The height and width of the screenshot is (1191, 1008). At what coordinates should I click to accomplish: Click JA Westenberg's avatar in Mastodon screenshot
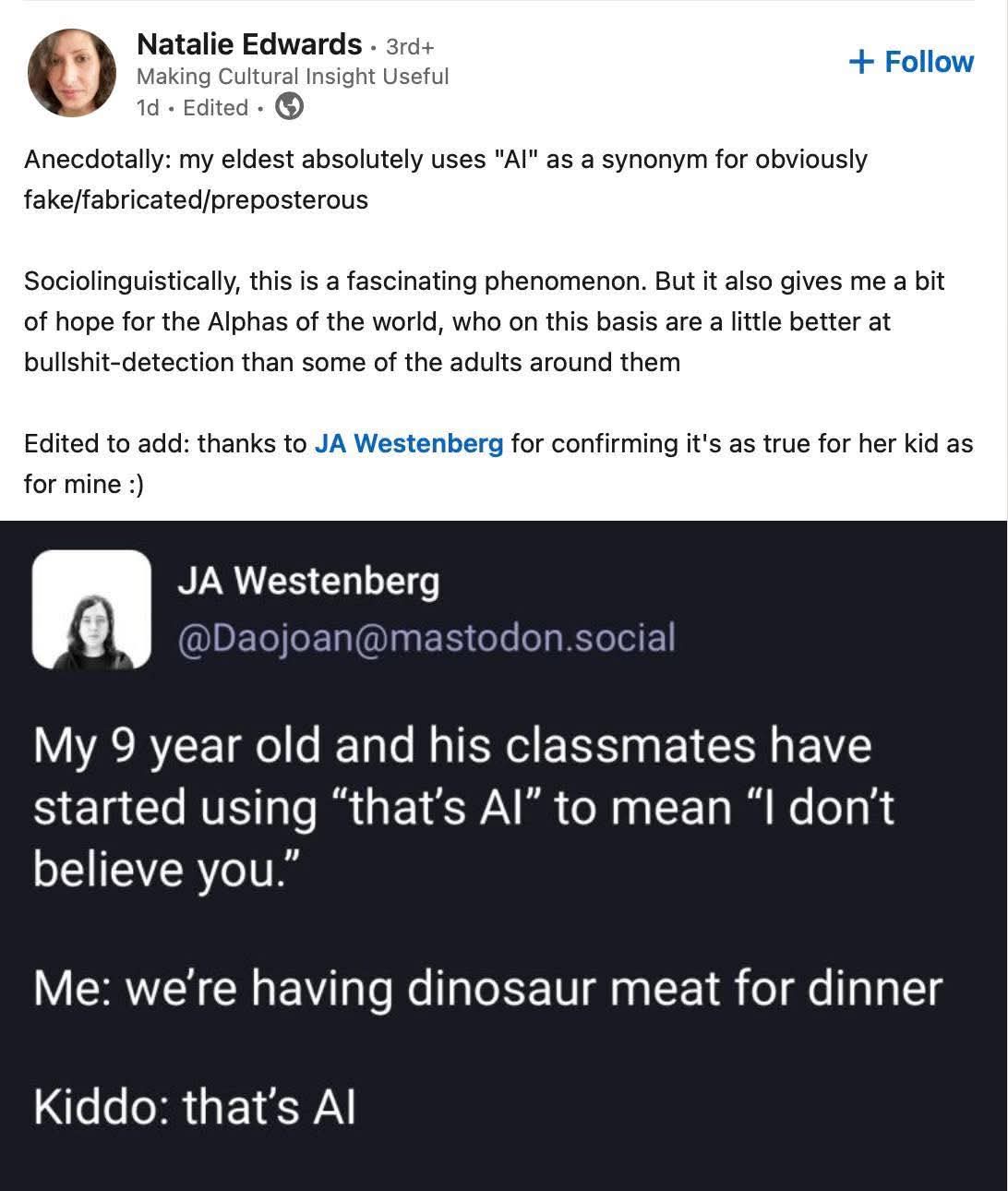[91, 609]
